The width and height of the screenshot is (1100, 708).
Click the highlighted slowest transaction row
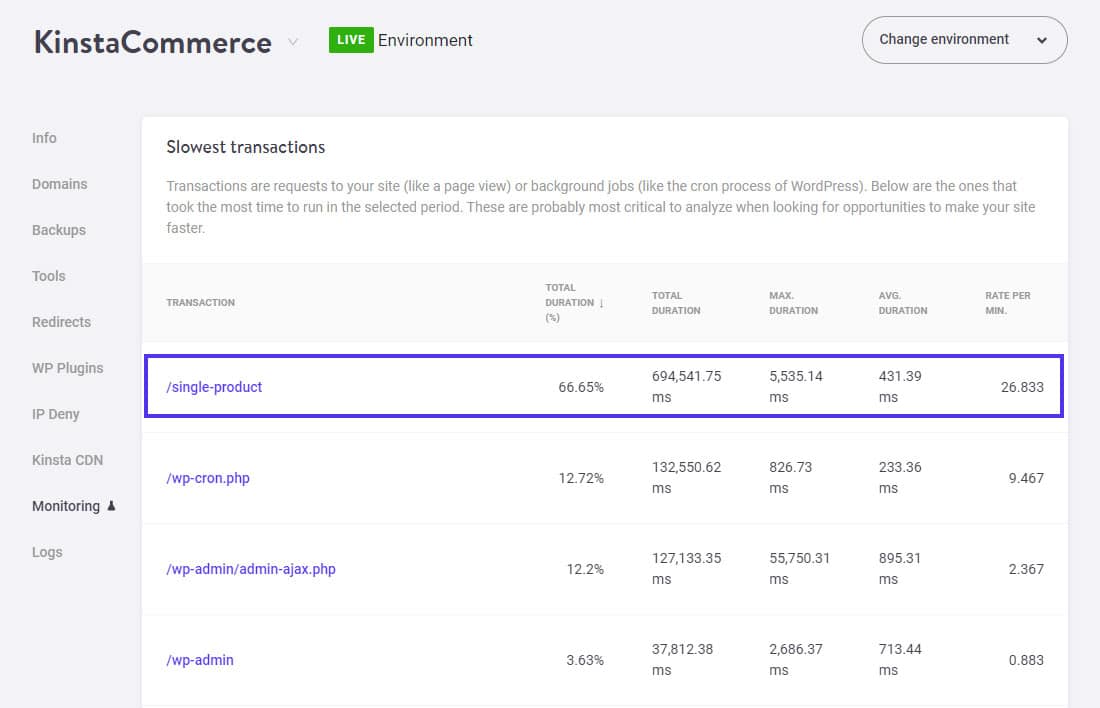[x=604, y=386]
